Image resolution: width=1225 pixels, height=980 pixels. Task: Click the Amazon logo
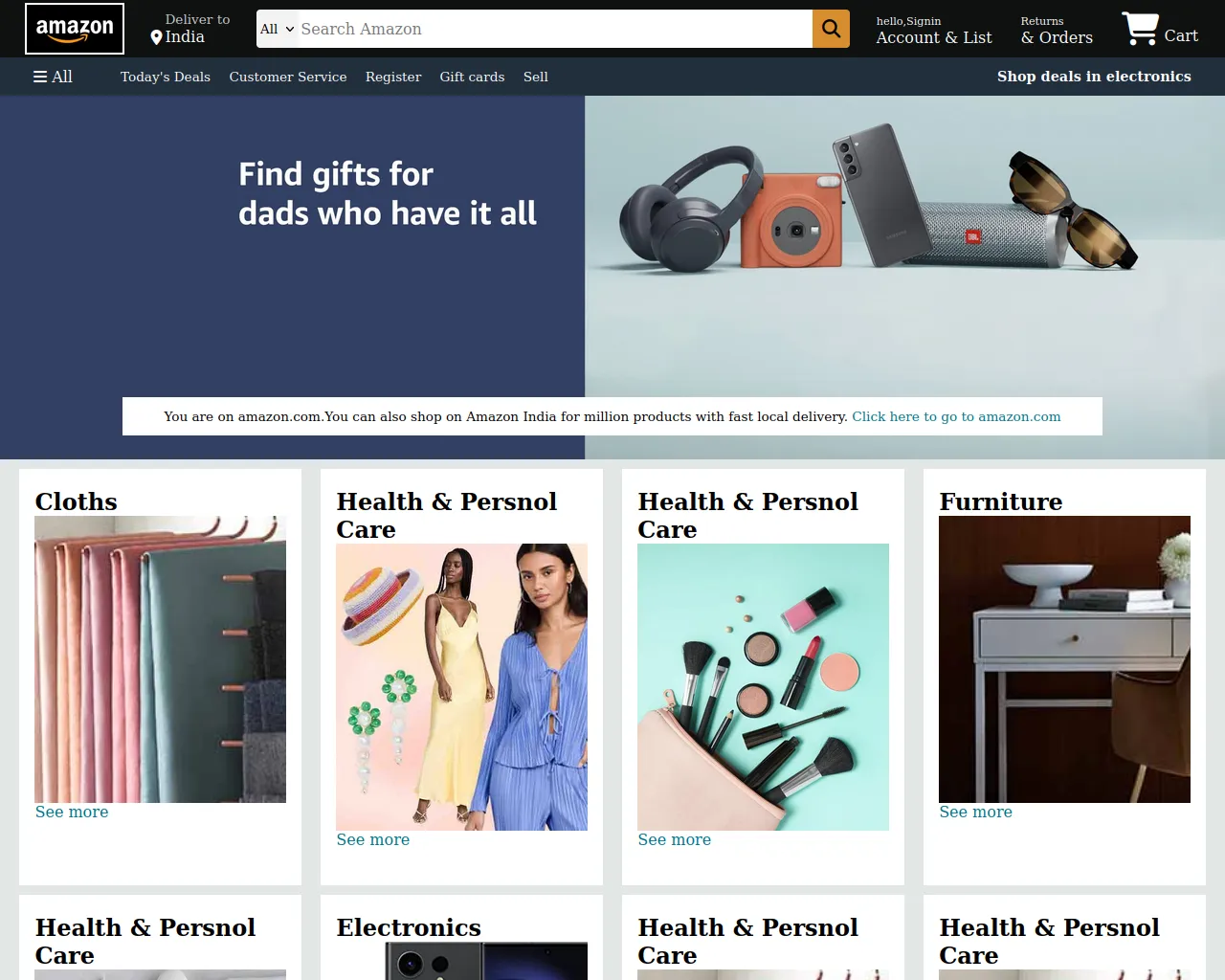(x=75, y=29)
